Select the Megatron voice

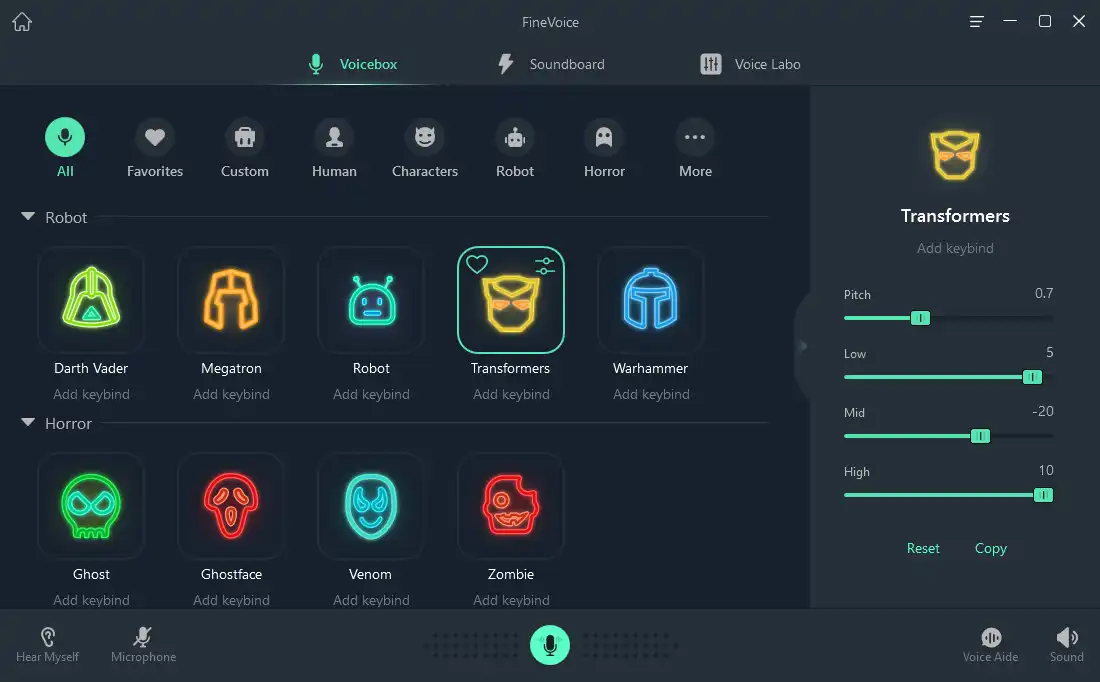coord(231,300)
